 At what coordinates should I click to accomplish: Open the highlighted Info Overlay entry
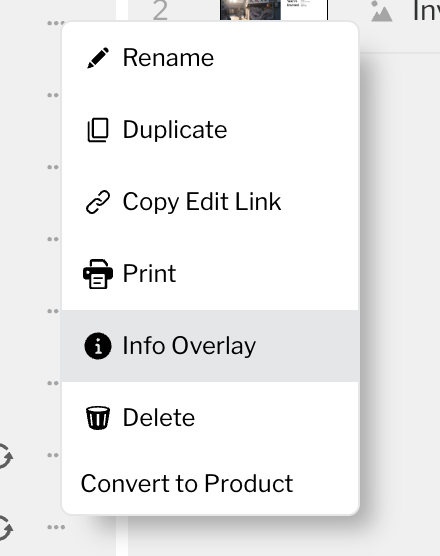pyautogui.click(x=210, y=346)
